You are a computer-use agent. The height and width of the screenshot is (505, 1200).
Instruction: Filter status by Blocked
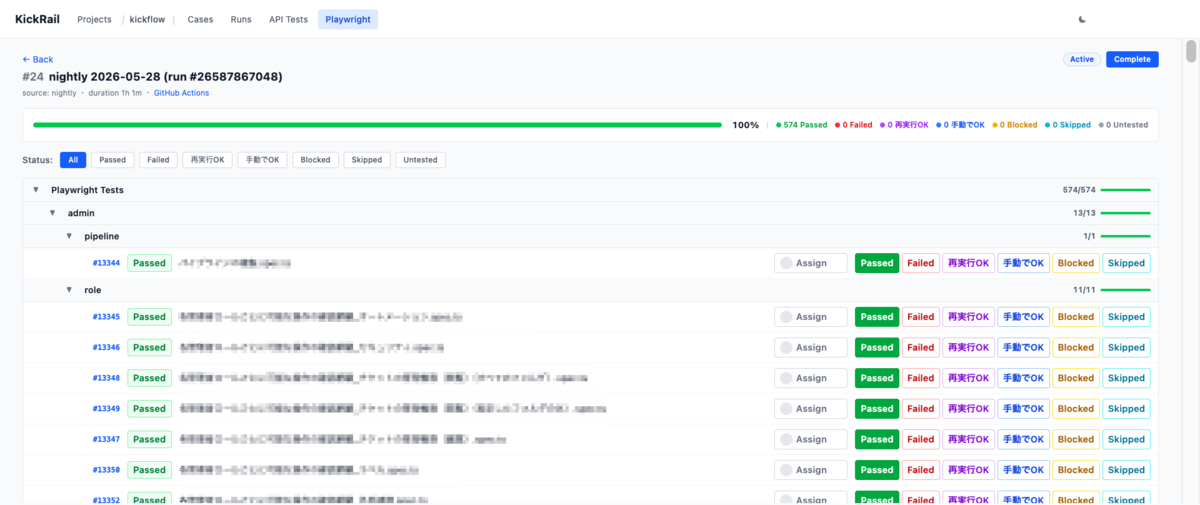pyautogui.click(x=315, y=160)
